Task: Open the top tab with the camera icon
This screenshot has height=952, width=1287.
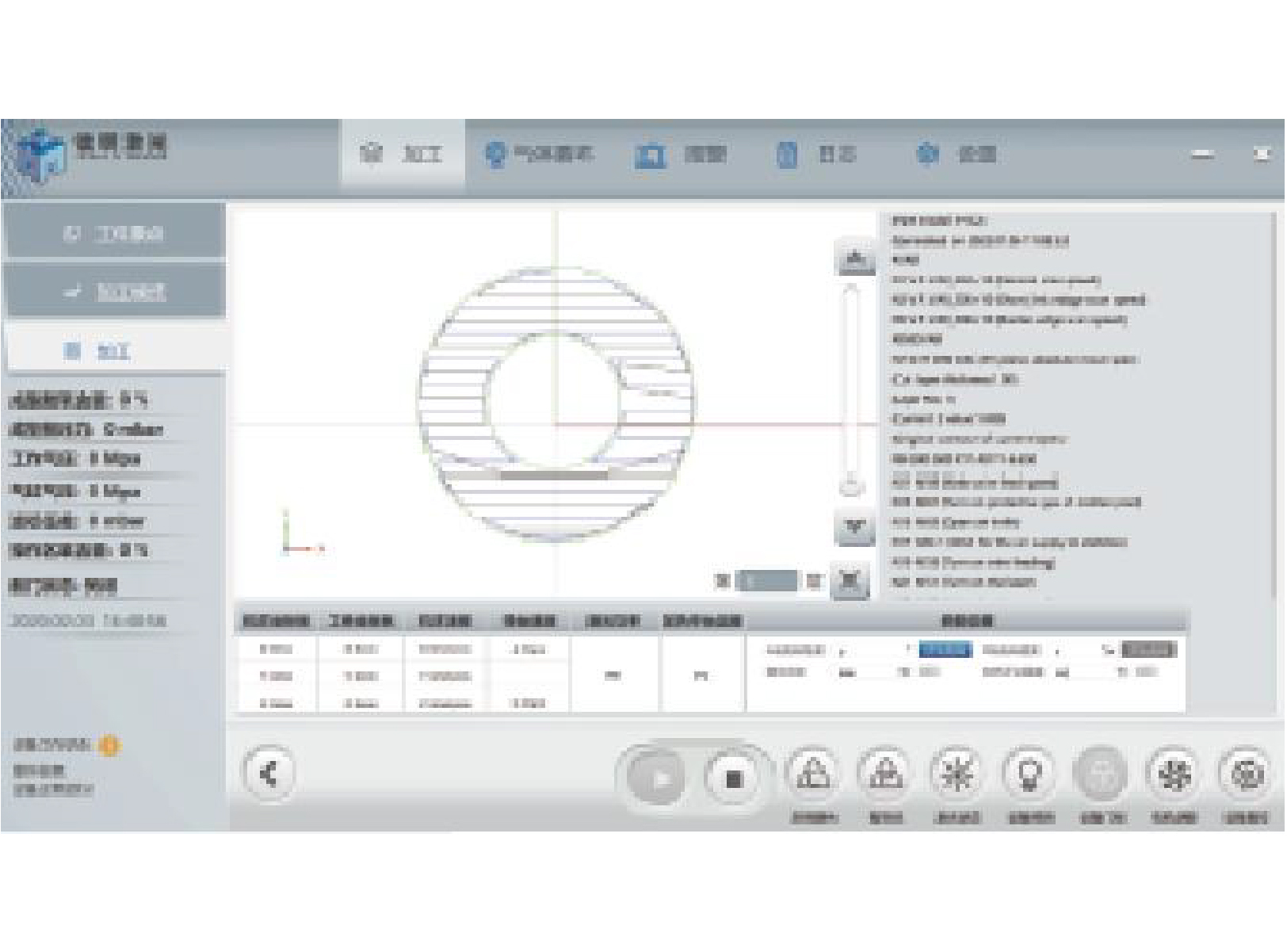Action: pos(680,154)
